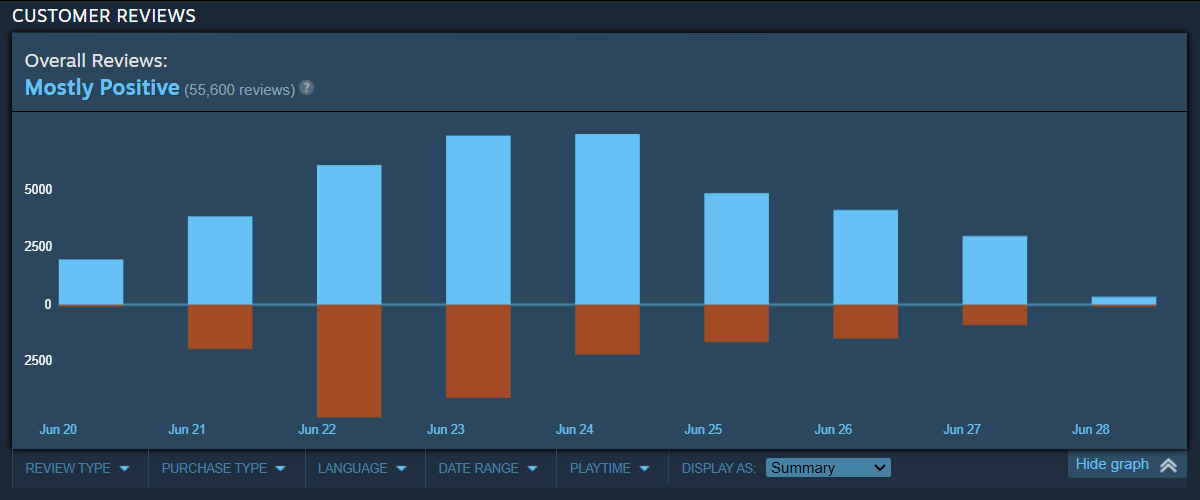Select the Jun 22 negative orange bar
This screenshot has height=500, width=1200.
(349, 361)
